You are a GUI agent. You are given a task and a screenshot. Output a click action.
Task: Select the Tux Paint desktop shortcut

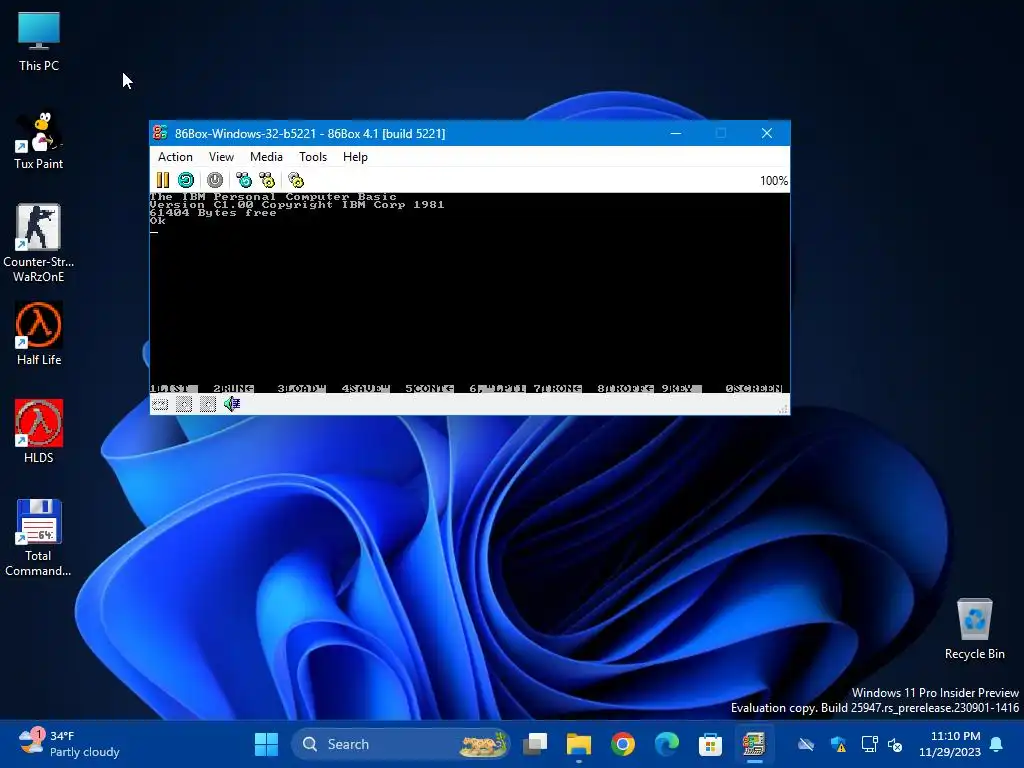(x=39, y=140)
